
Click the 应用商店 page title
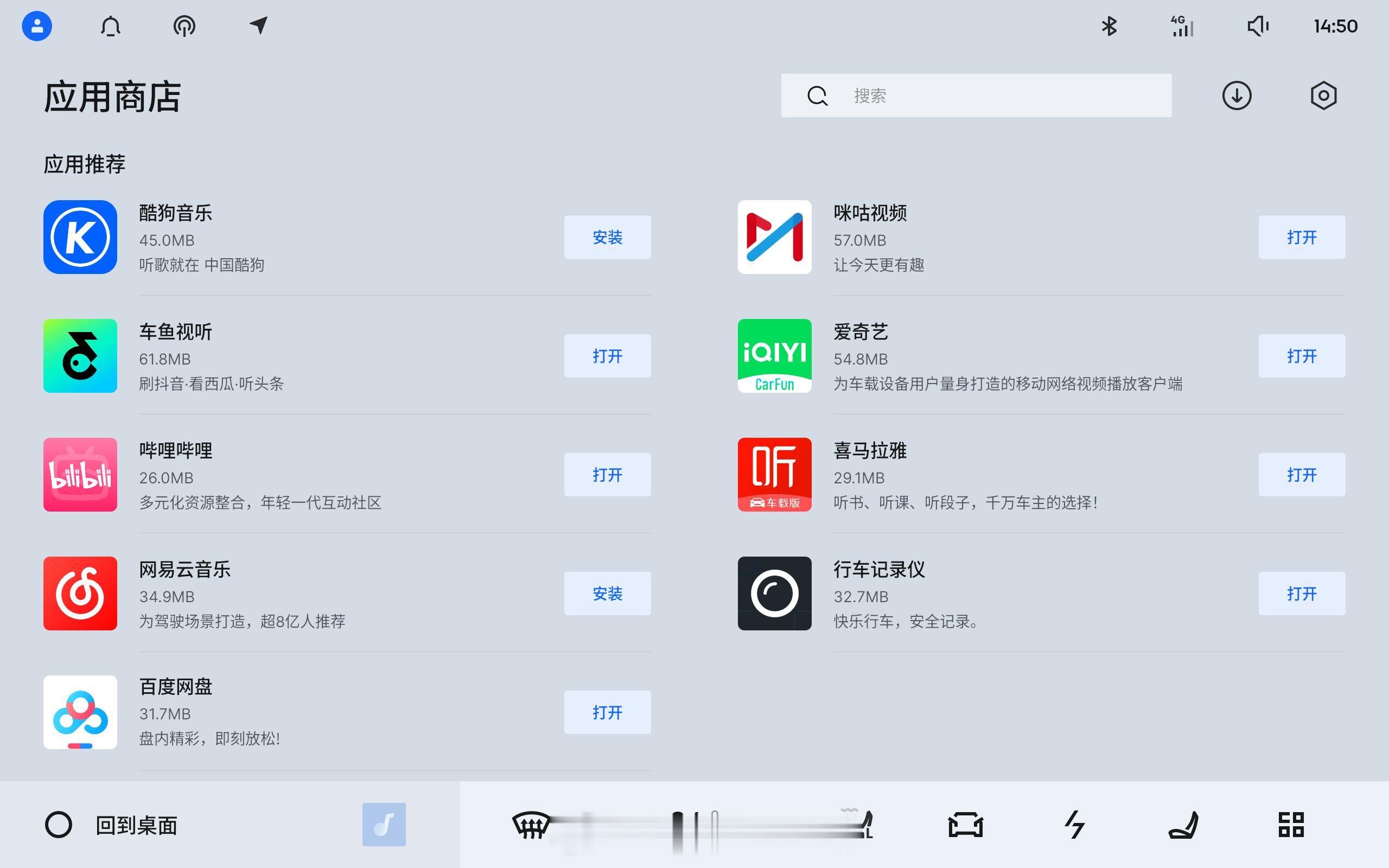pos(112,97)
